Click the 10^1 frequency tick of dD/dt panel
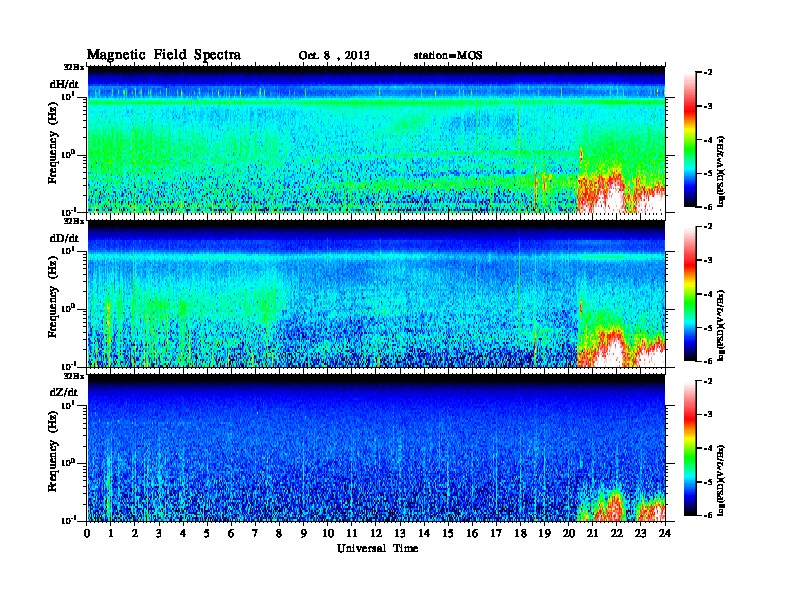This screenshot has height=612, width=792. [x=68, y=251]
